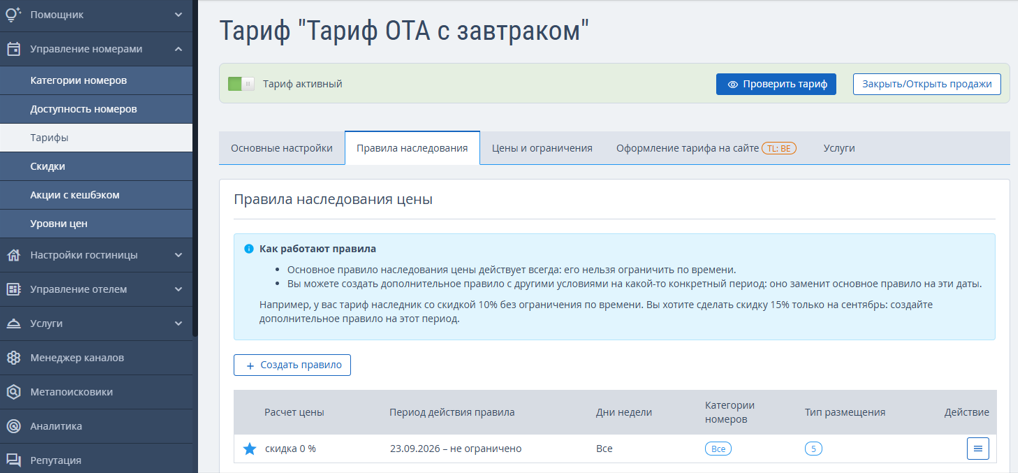Click the Дни недели column header
The height and width of the screenshot is (473, 1018).
pyautogui.click(x=623, y=412)
